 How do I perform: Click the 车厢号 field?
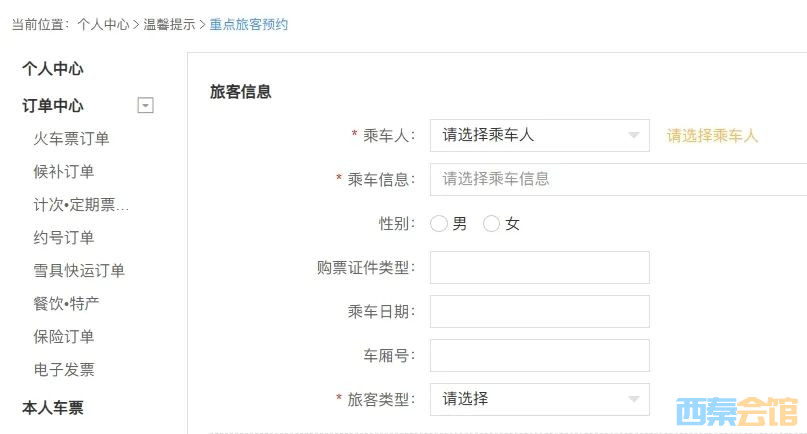(x=539, y=355)
